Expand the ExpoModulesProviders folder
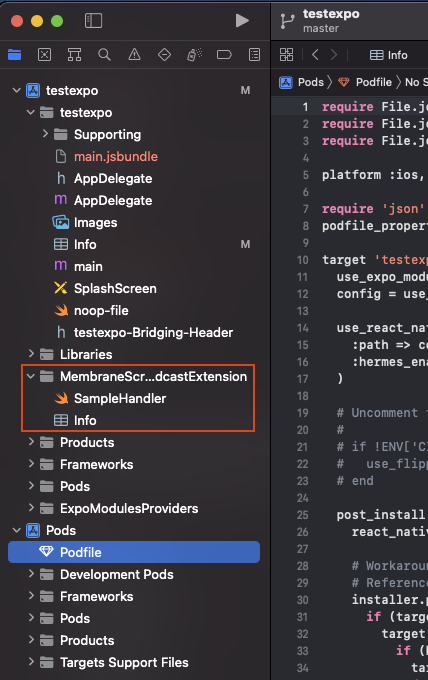428x680 pixels. [31, 507]
